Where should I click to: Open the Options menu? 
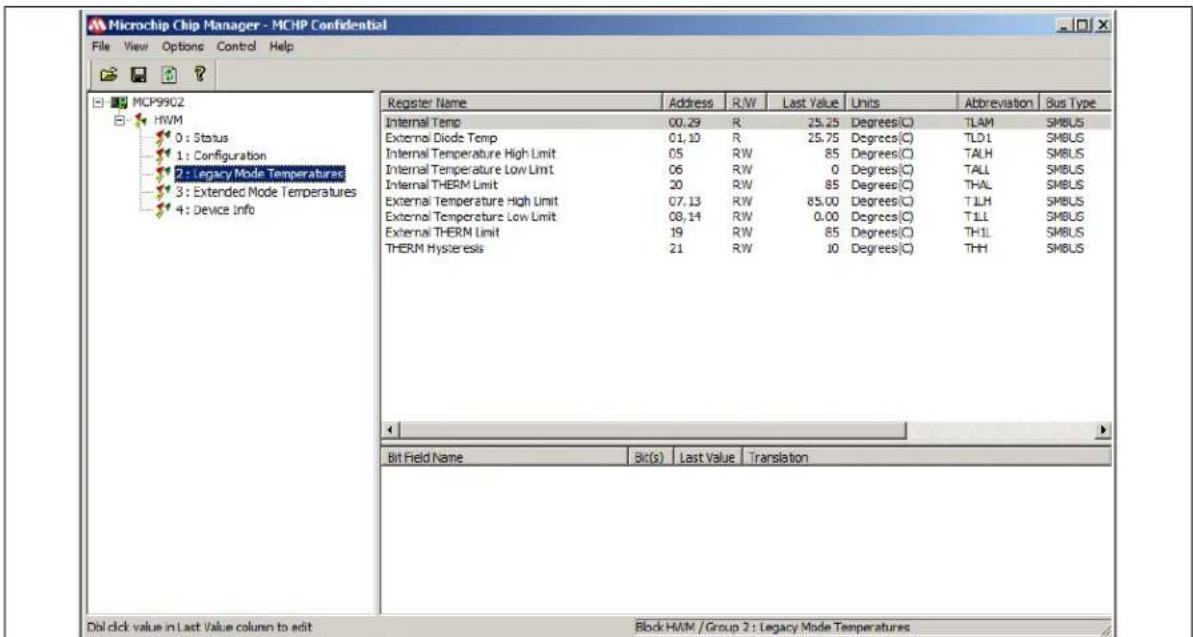(x=182, y=46)
